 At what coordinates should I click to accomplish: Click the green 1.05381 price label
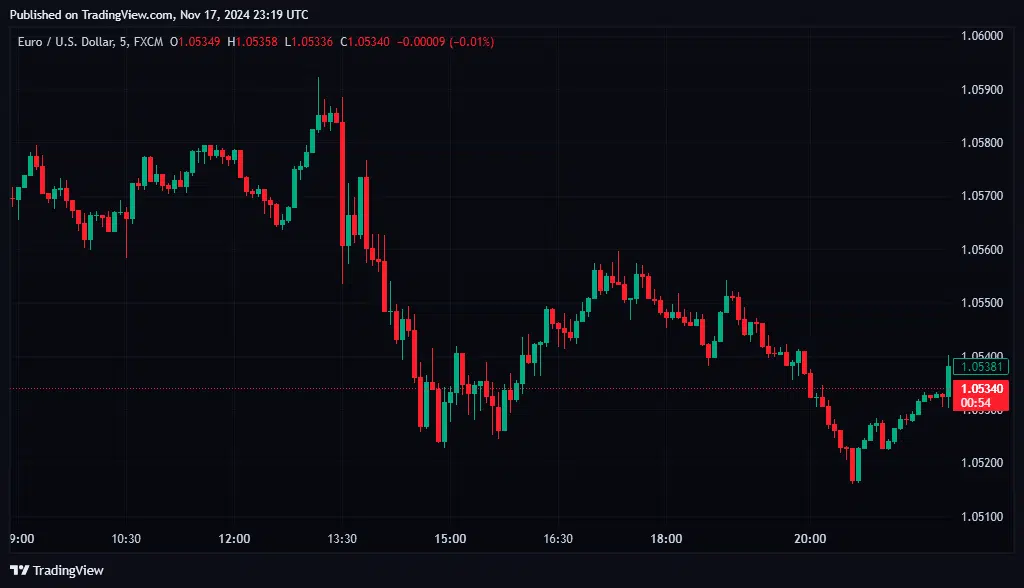(981, 367)
